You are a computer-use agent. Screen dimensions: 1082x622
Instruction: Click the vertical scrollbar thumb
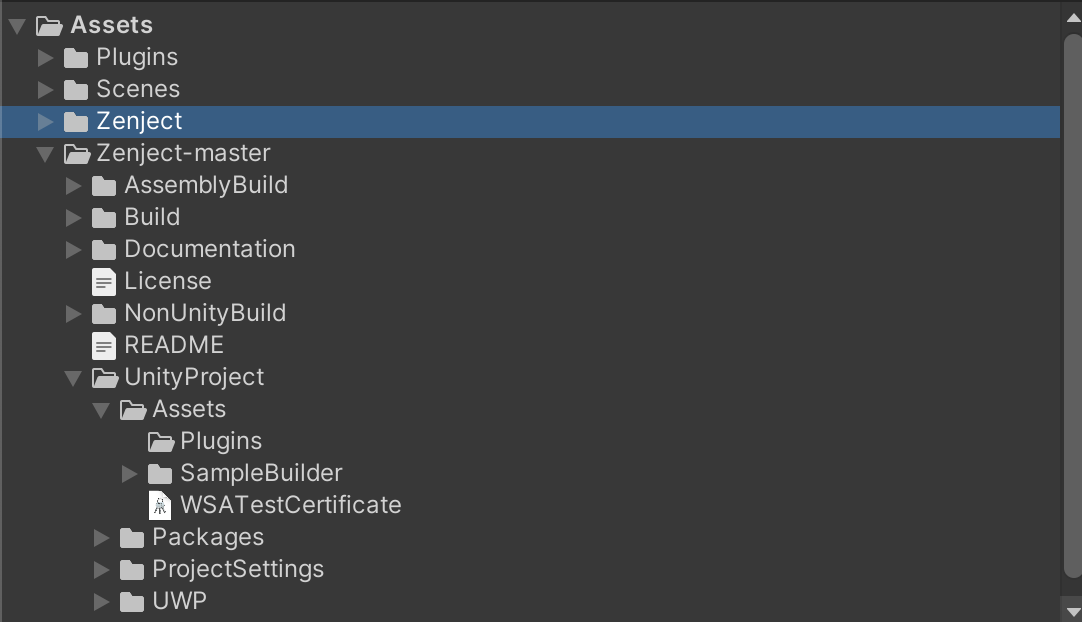(x=1073, y=307)
